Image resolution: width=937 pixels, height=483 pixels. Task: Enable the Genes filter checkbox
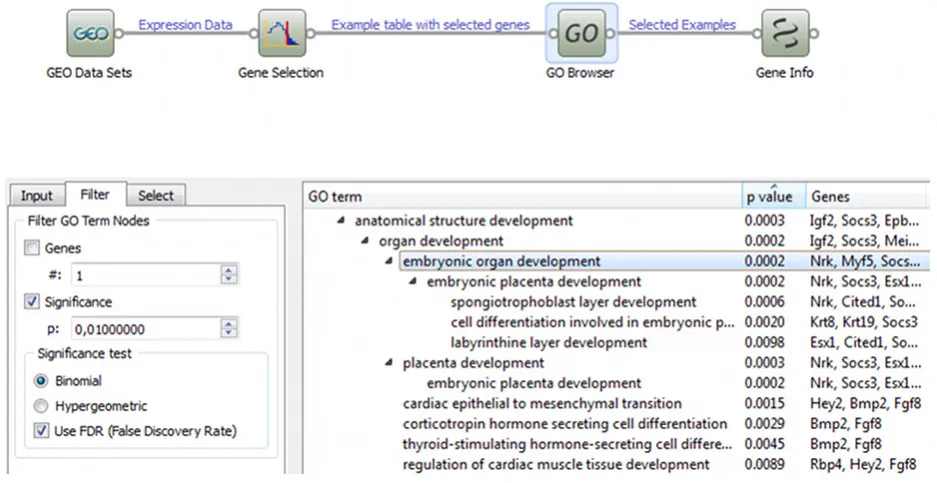coord(32,247)
